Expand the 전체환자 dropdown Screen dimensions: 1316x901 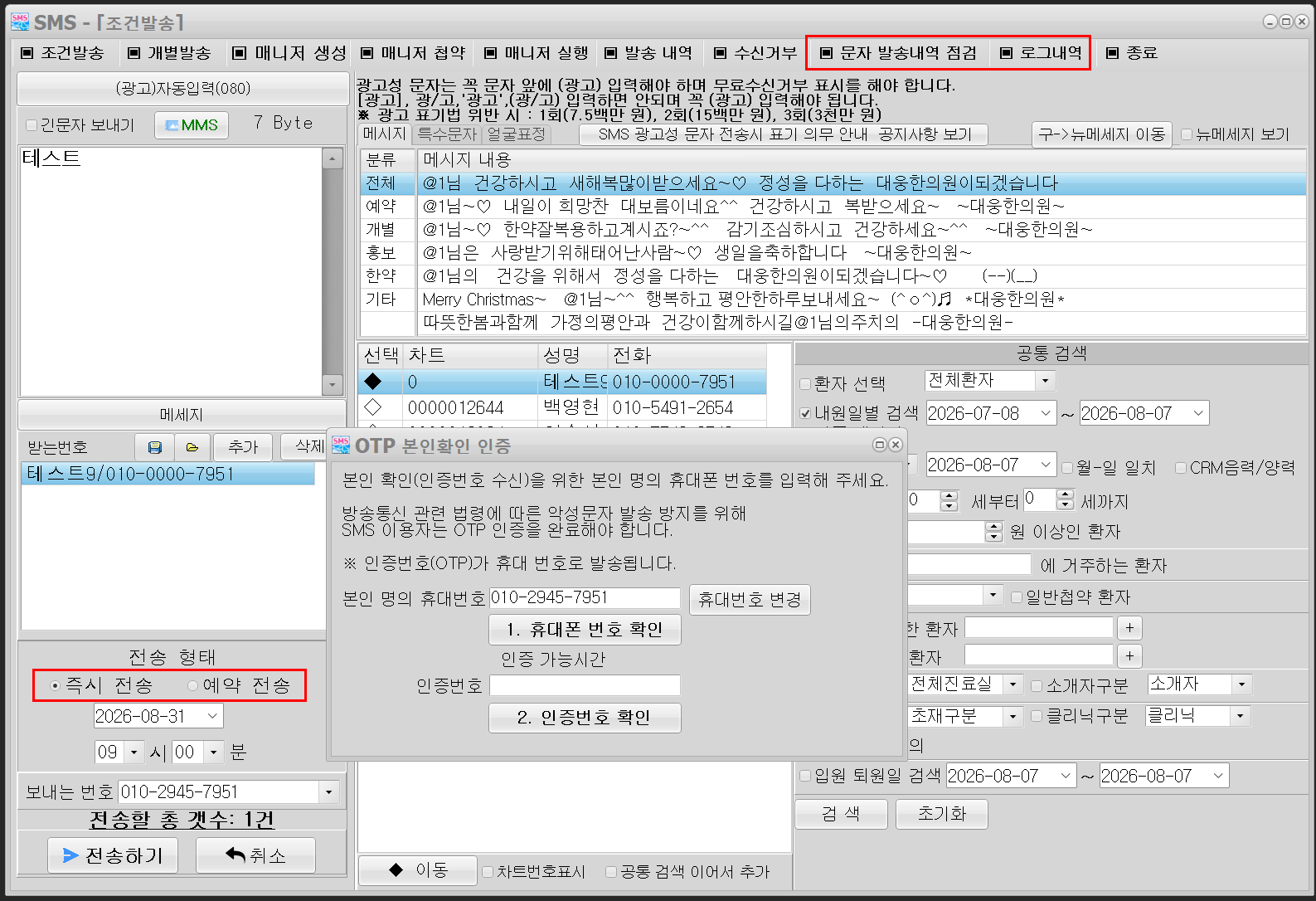click(x=1045, y=381)
